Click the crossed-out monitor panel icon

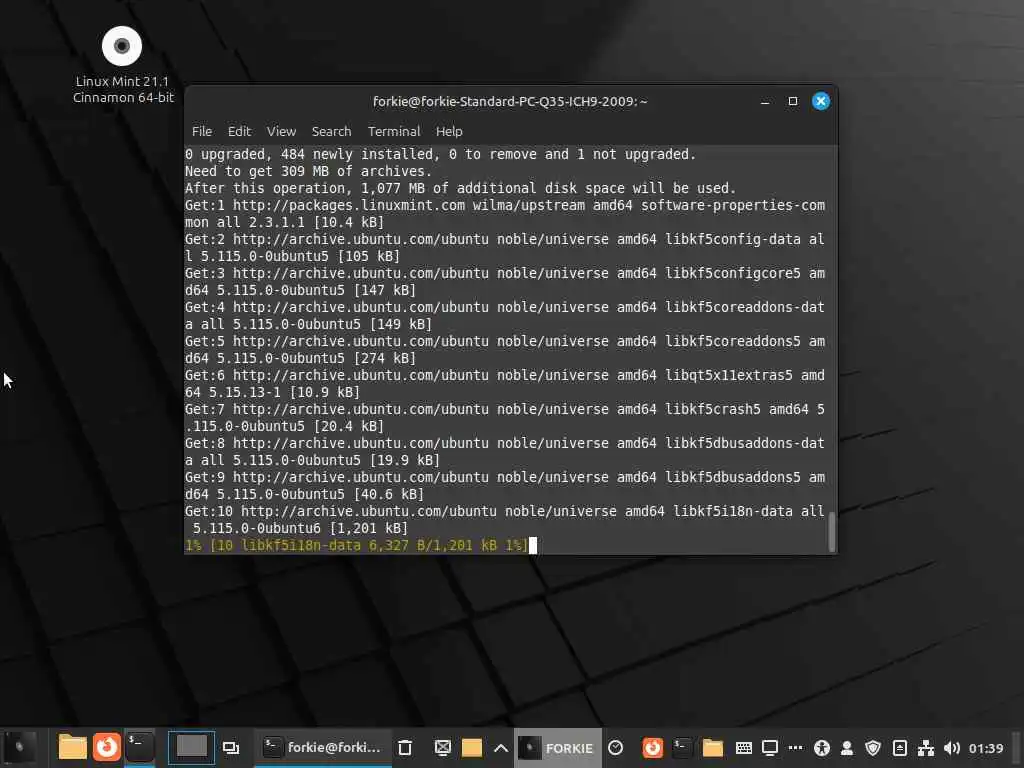pyautogui.click(x=443, y=748)
